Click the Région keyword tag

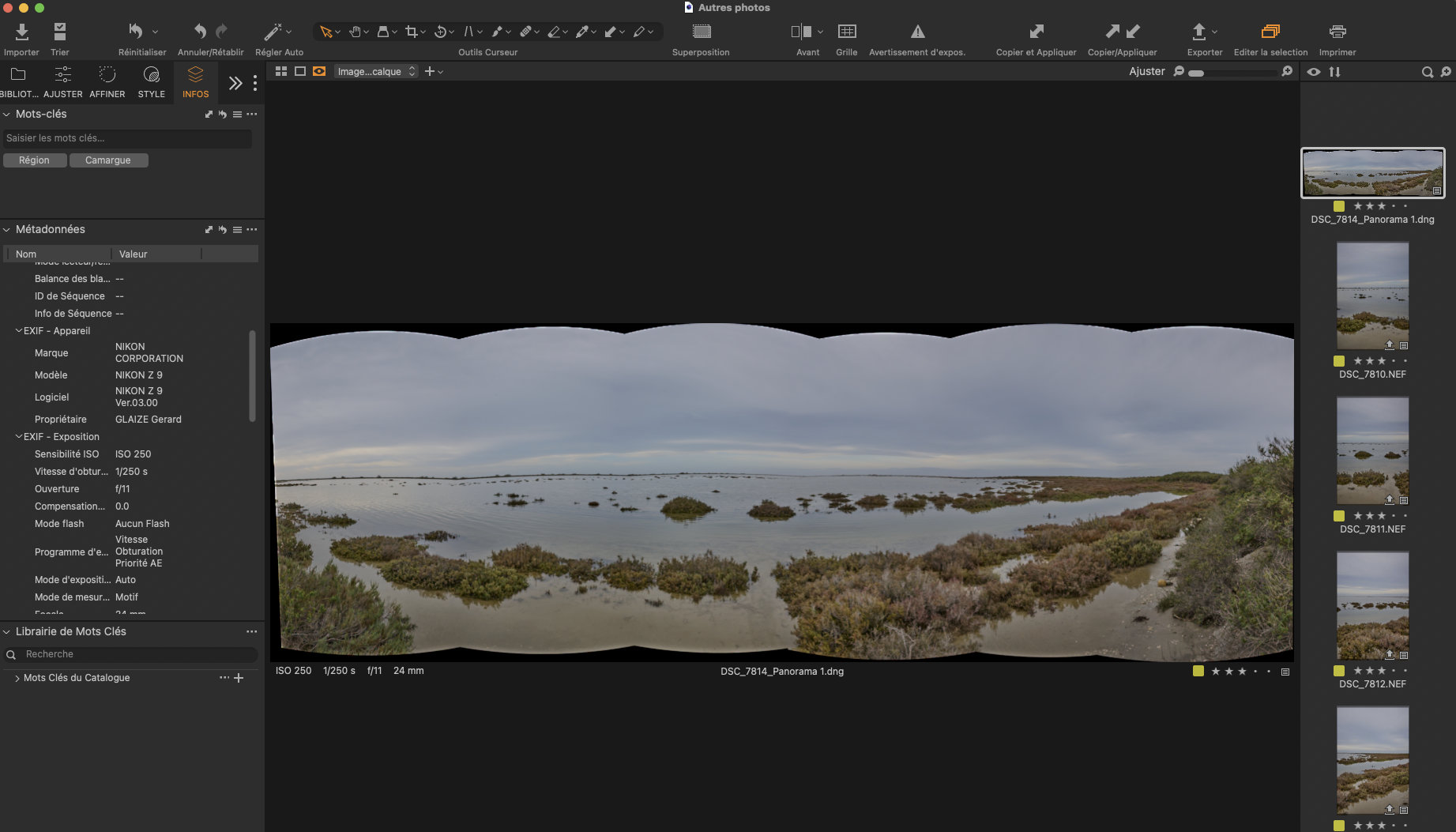click(x=34, y=160)
